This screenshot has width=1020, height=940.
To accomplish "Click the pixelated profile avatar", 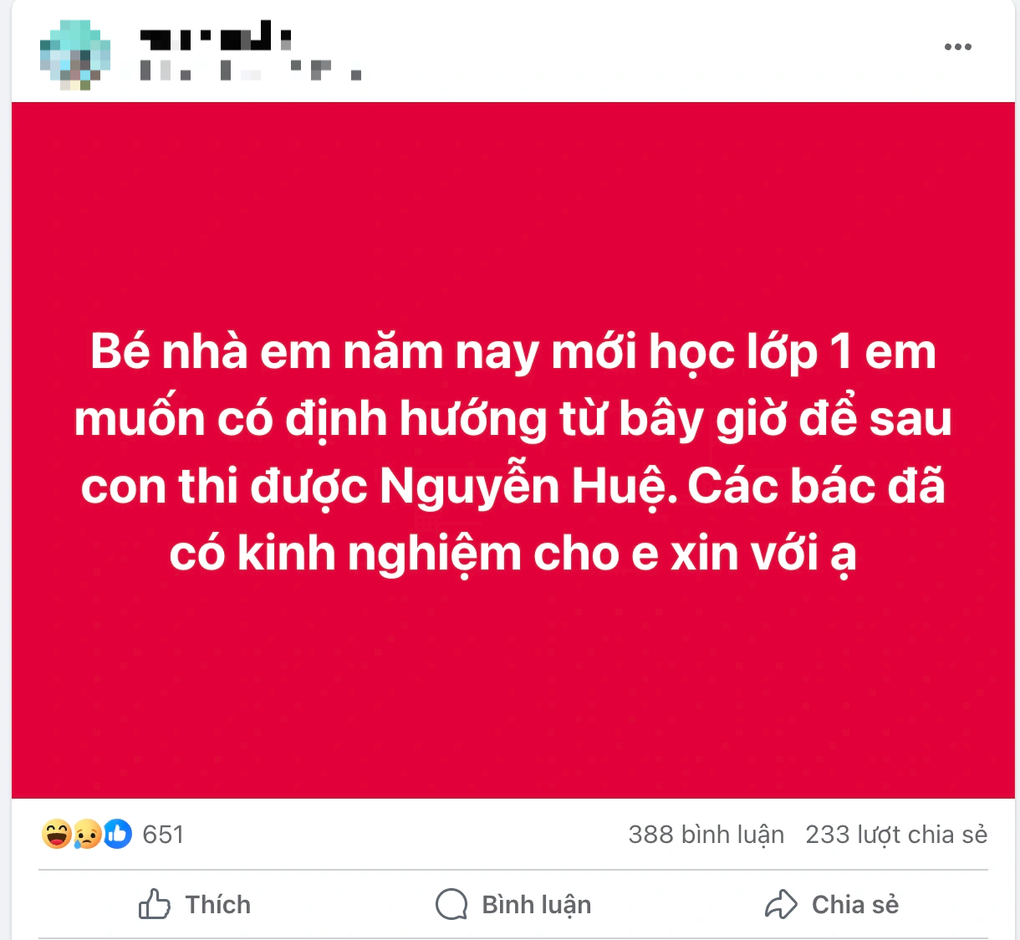I will click(x=75, y=54).
